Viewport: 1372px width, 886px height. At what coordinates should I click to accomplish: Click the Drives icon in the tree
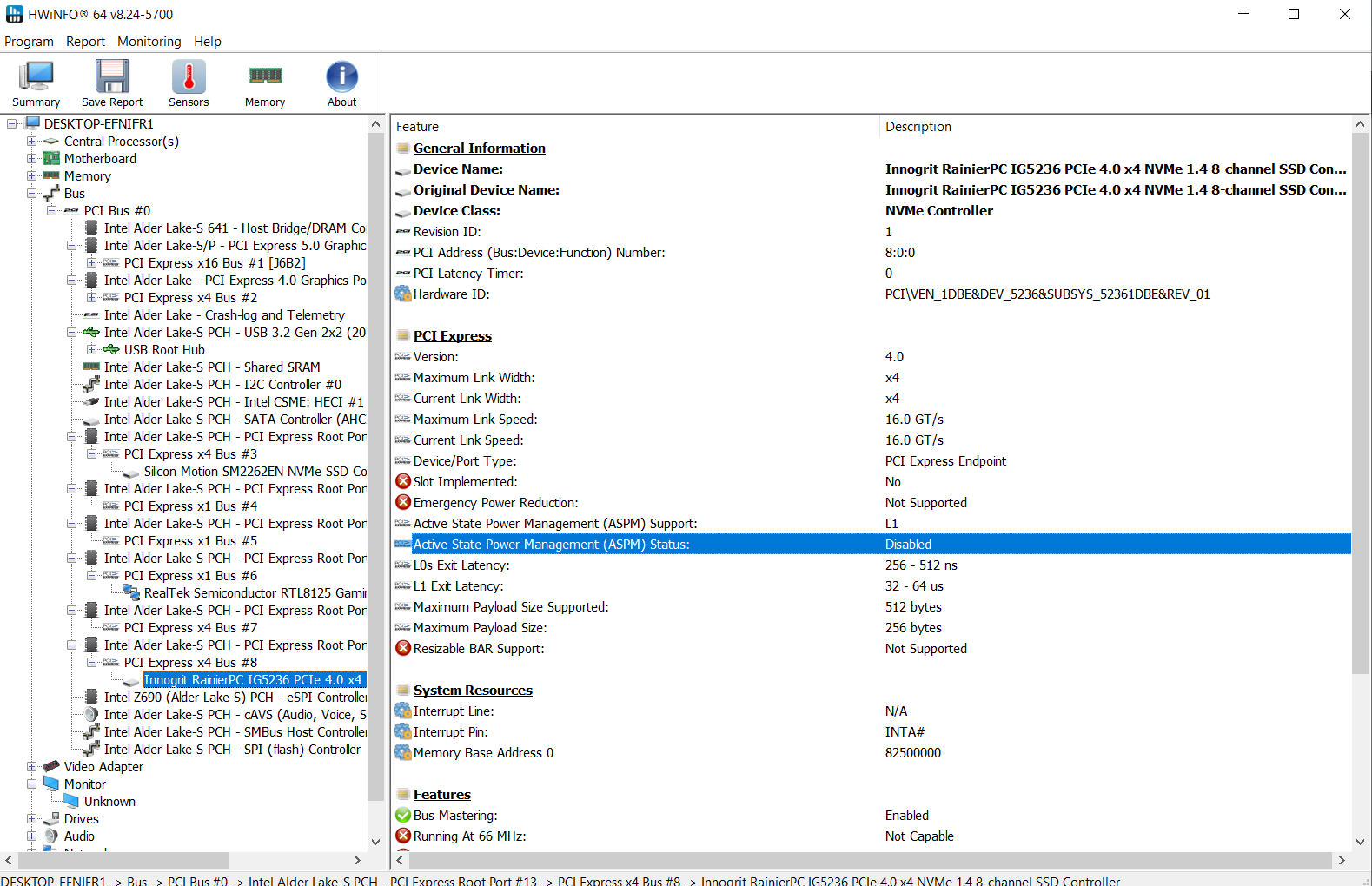point(51,818)
